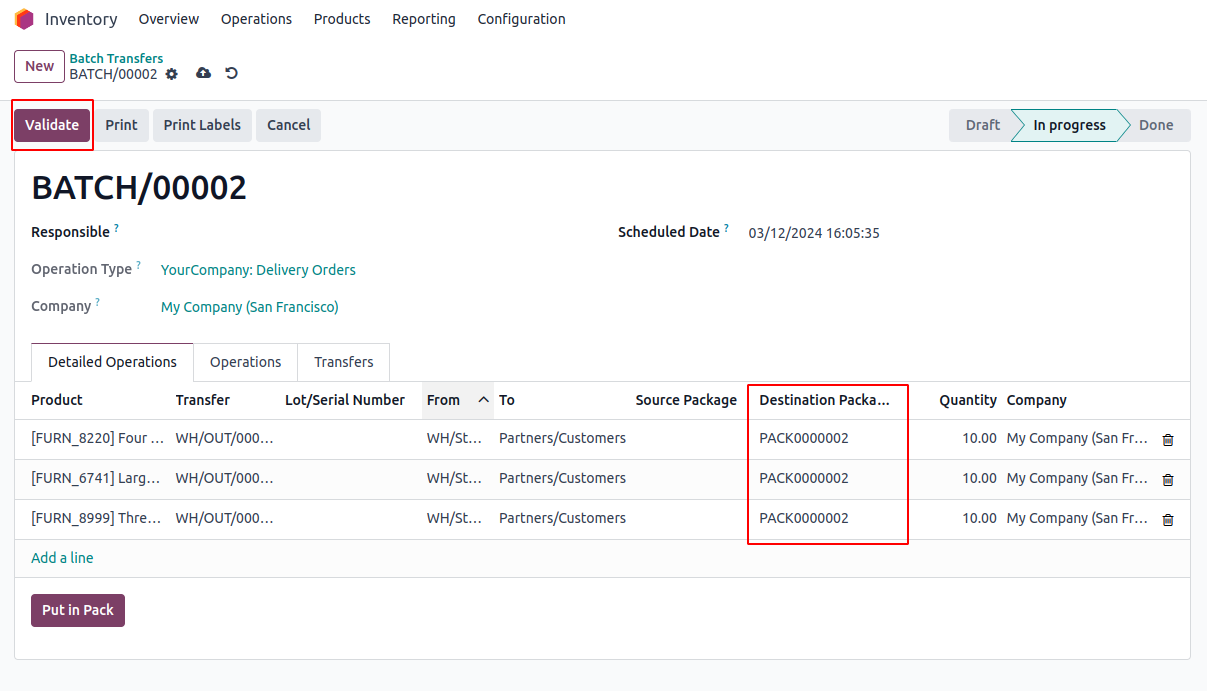Click the Scheduled Date field

pyautogui.click(x=814, y=233)
